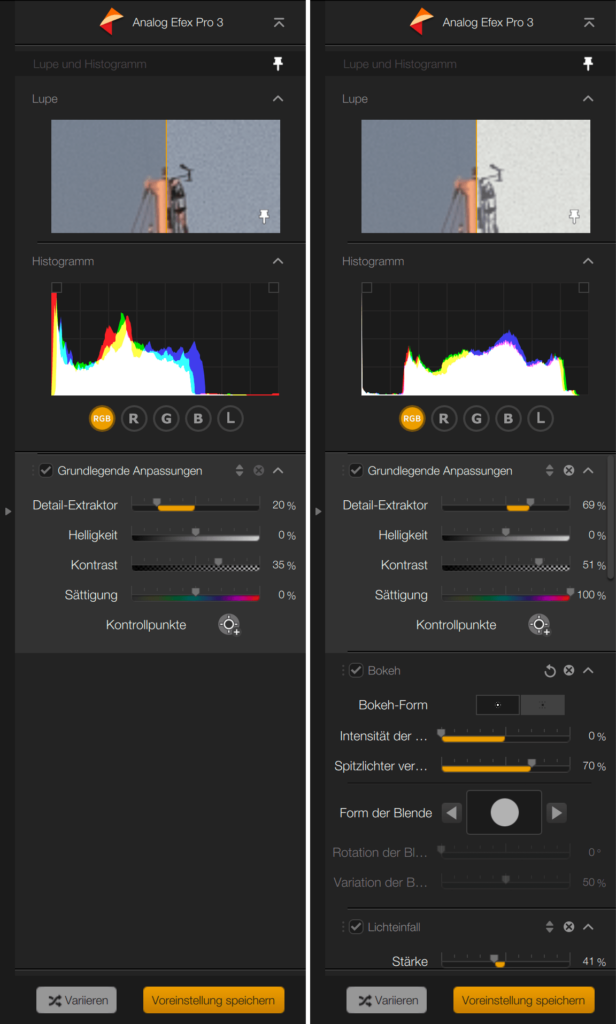Click Spitzlichter slider in Bokeh section
616x1024 pixels.
(x=506, y=766)
